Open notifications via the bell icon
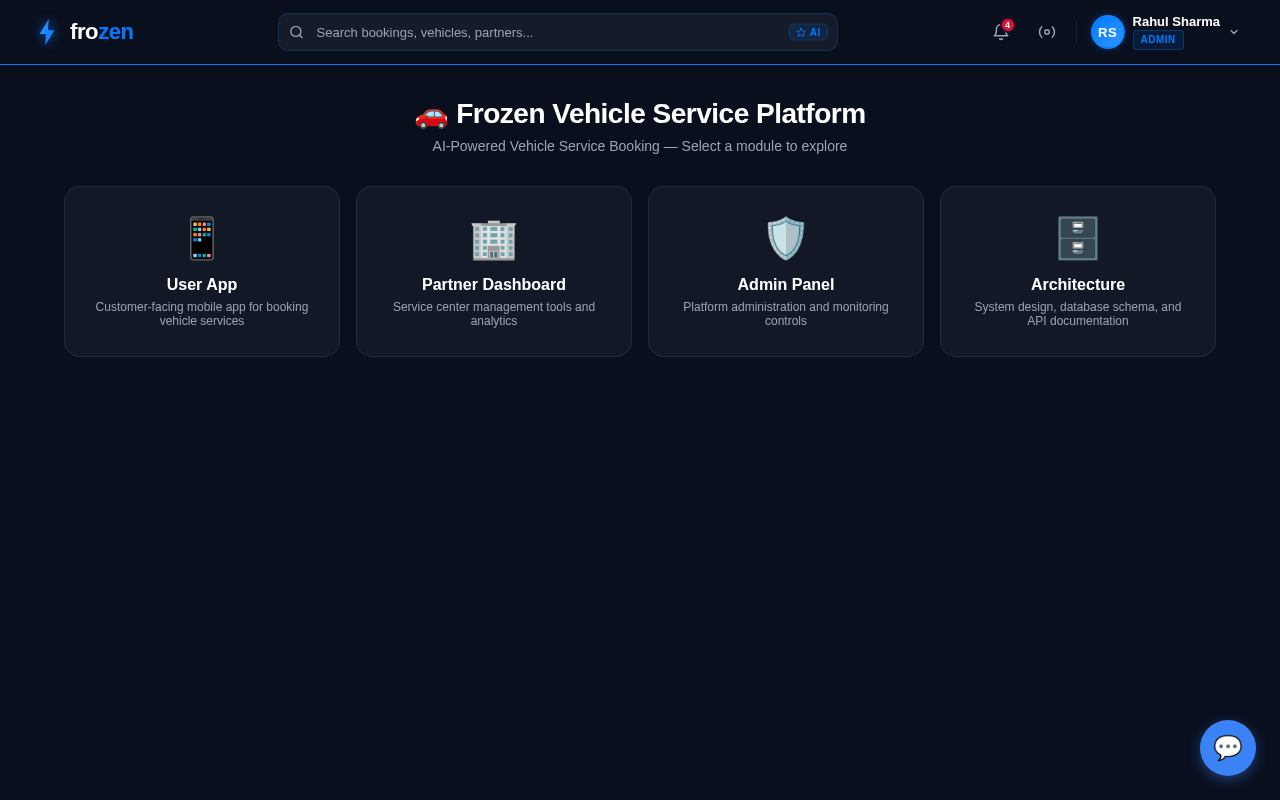The height and width of the screenshot is (800, 1280). click(x=1000, y=32)
